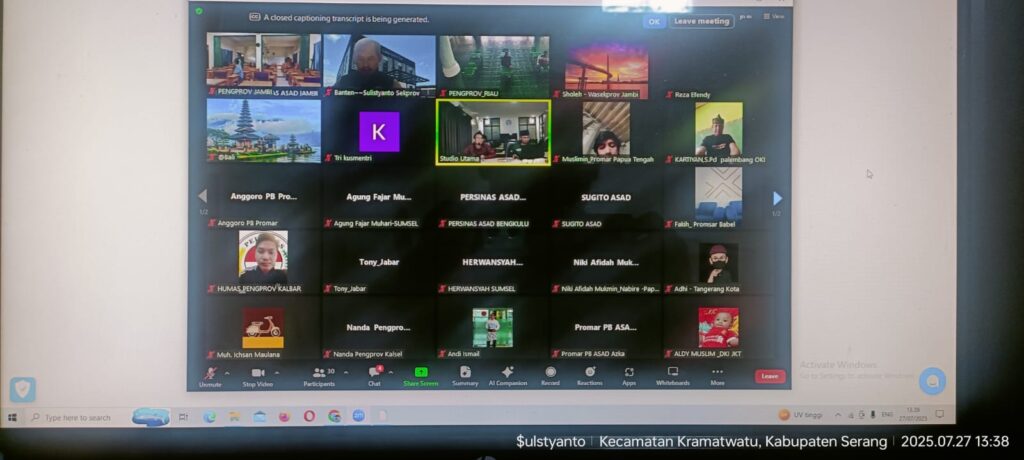Open the Participants panel
The image size is (1024, 460).
point(319,374)
